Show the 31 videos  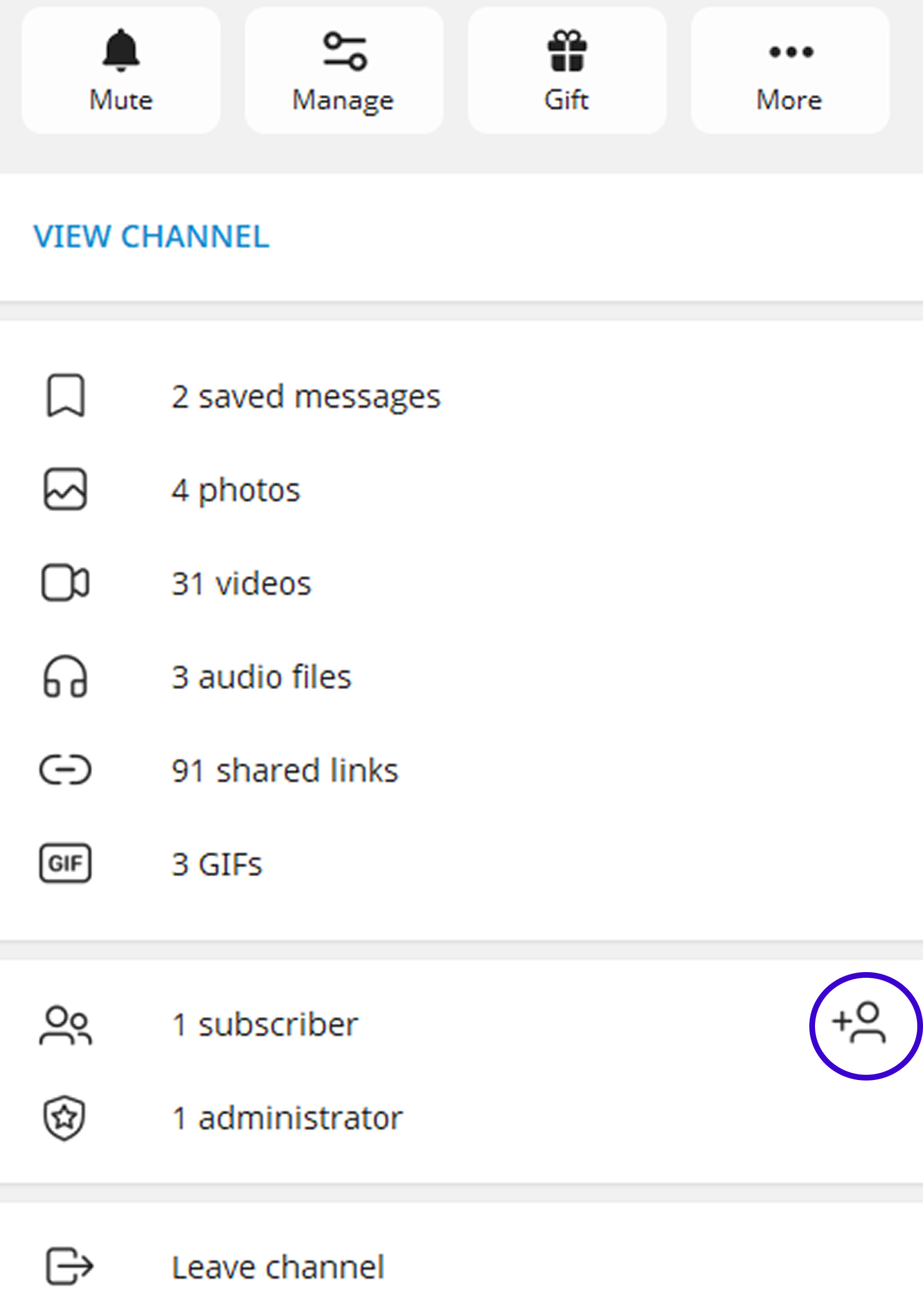[x=241, y=583]
